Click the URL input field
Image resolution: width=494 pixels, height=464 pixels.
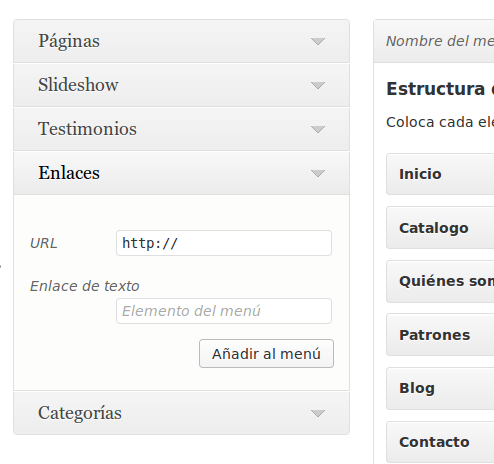[224, 243]
